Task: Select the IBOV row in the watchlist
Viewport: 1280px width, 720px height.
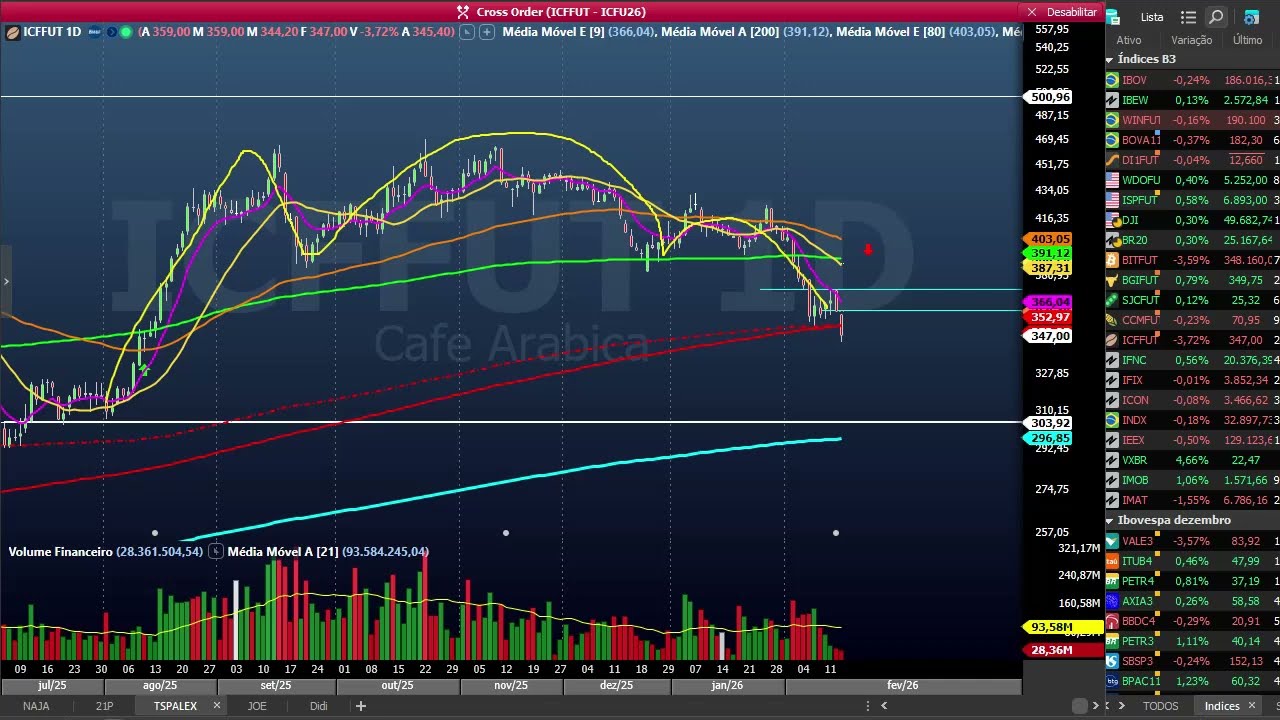Action: 1192,80
